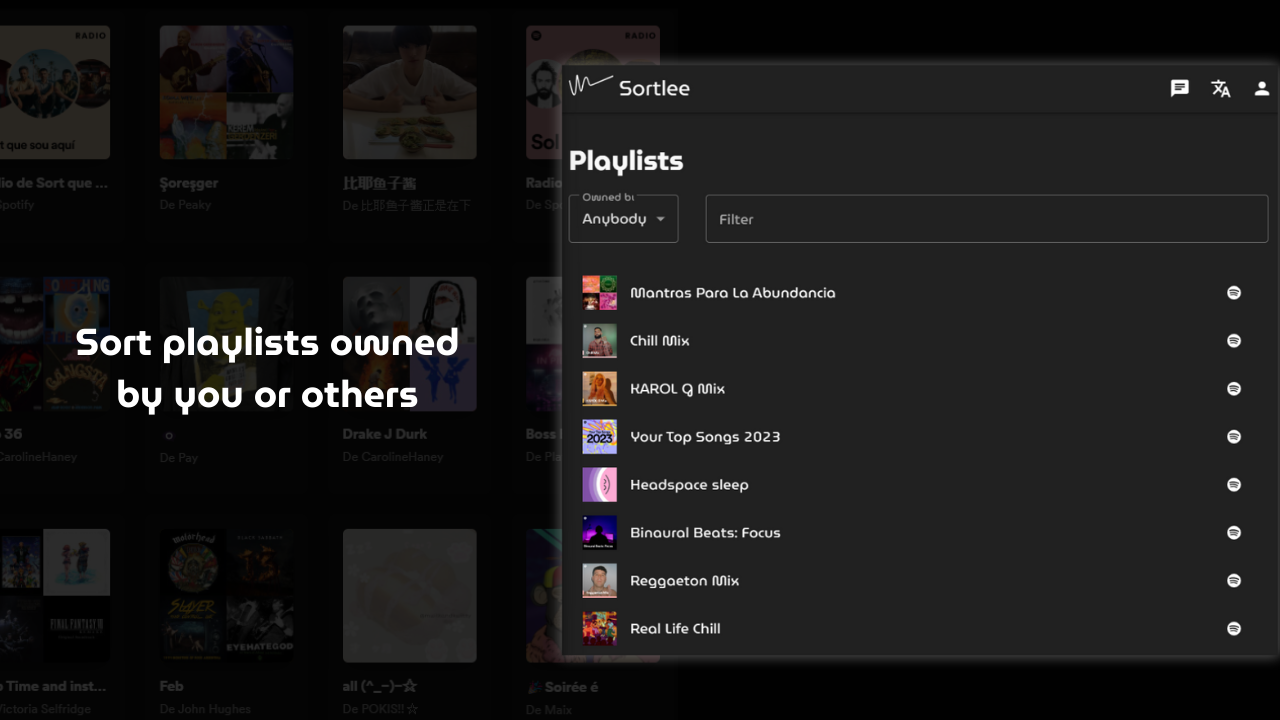Select the Your Top Songs 2023 cover
Viewport: 1280px width, 720px height.
pyautogui.click(x=600, y=437)
